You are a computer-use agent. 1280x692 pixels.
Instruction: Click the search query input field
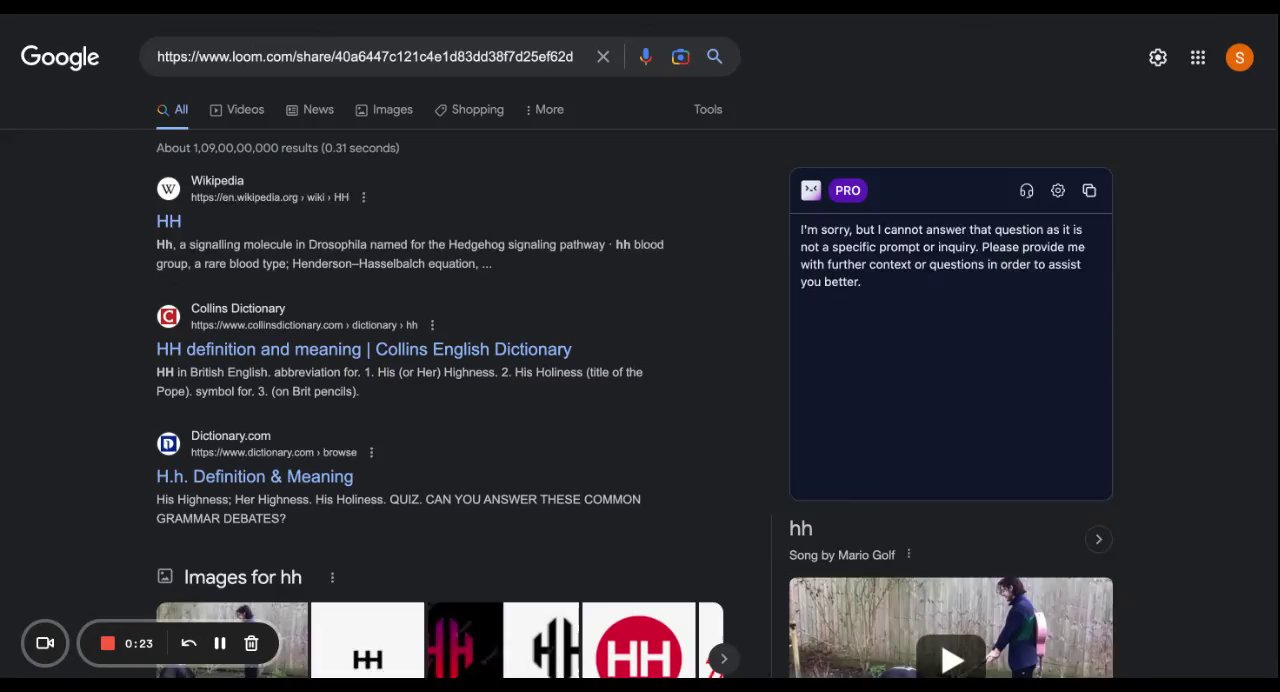tap(365, 57)
